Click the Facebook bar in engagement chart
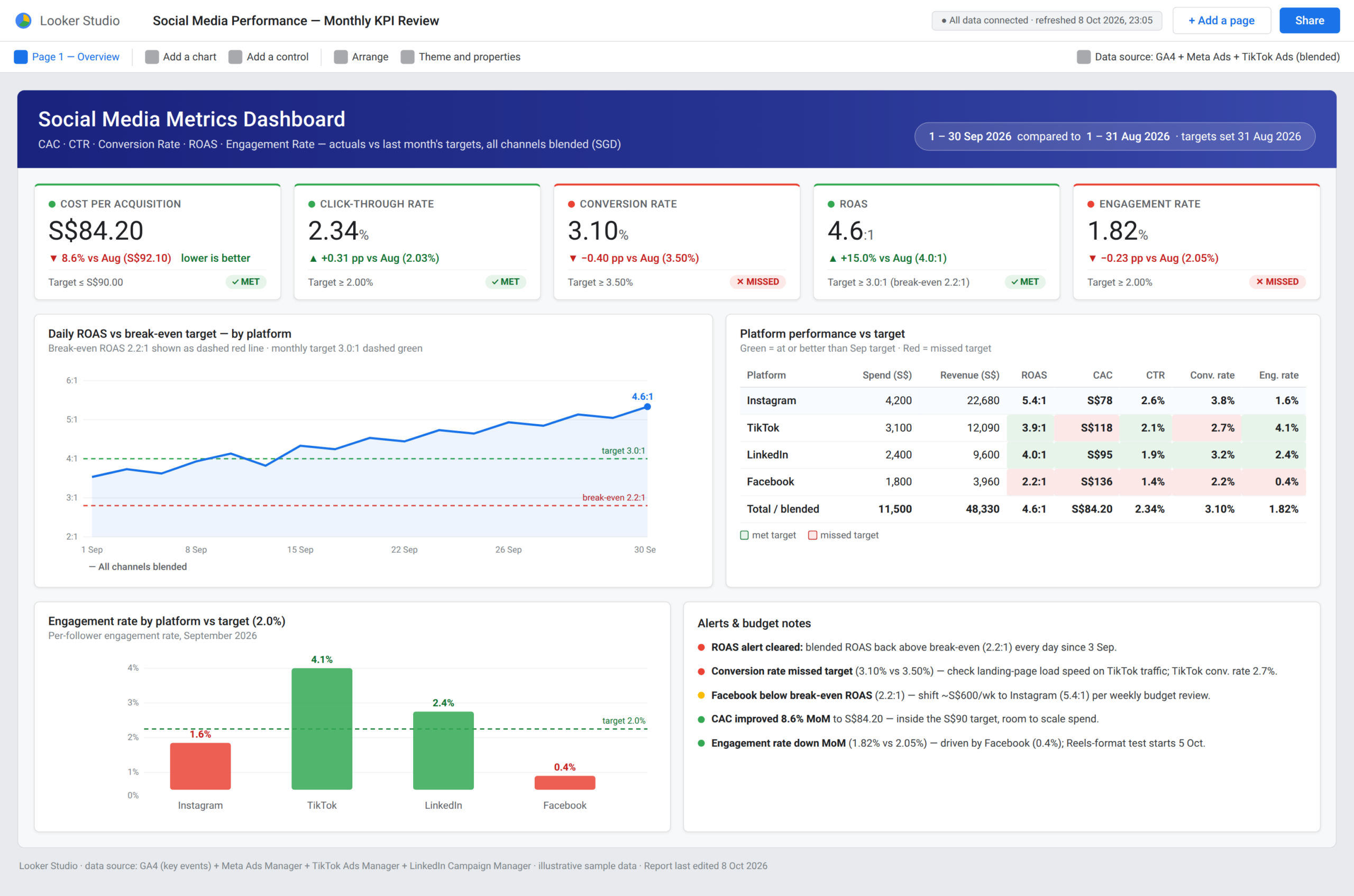 [564, 783]
